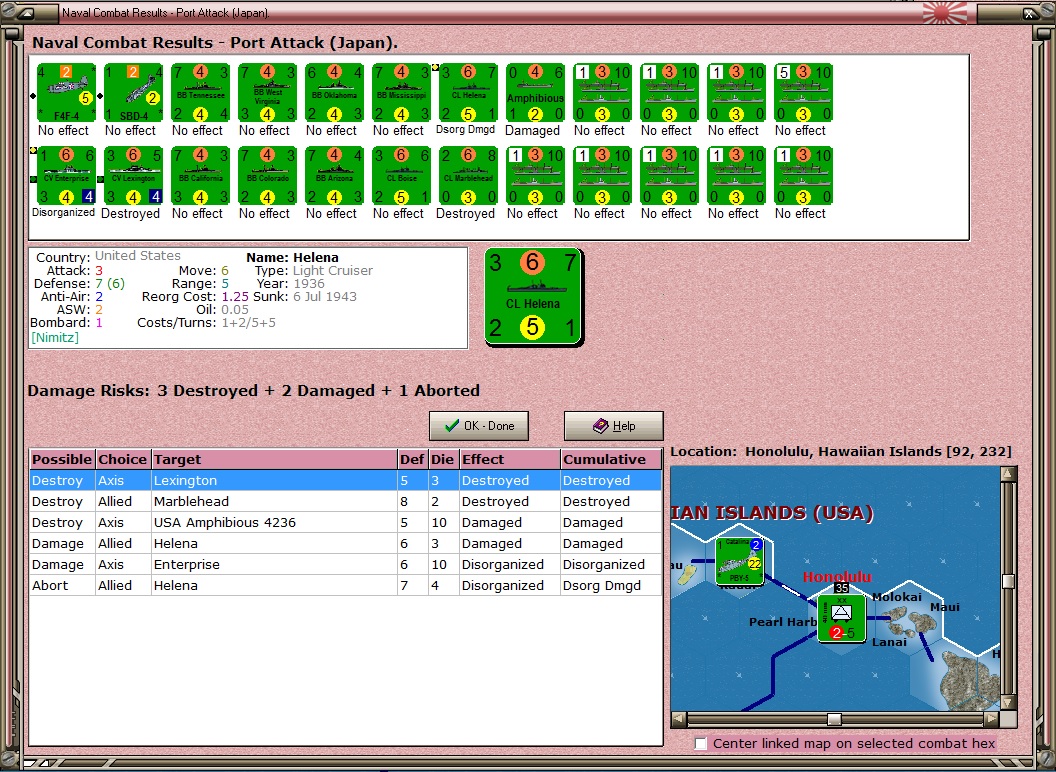Select the Marblehead row in results table
Screen dimensions: 1056x772
point(345,501)
